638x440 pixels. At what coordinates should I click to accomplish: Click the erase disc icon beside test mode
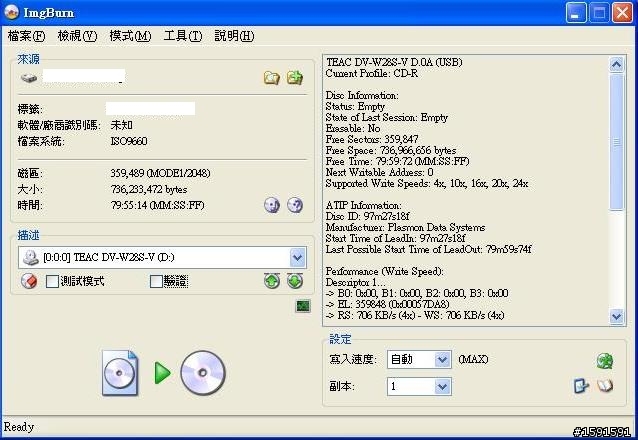tap(29, 281)
